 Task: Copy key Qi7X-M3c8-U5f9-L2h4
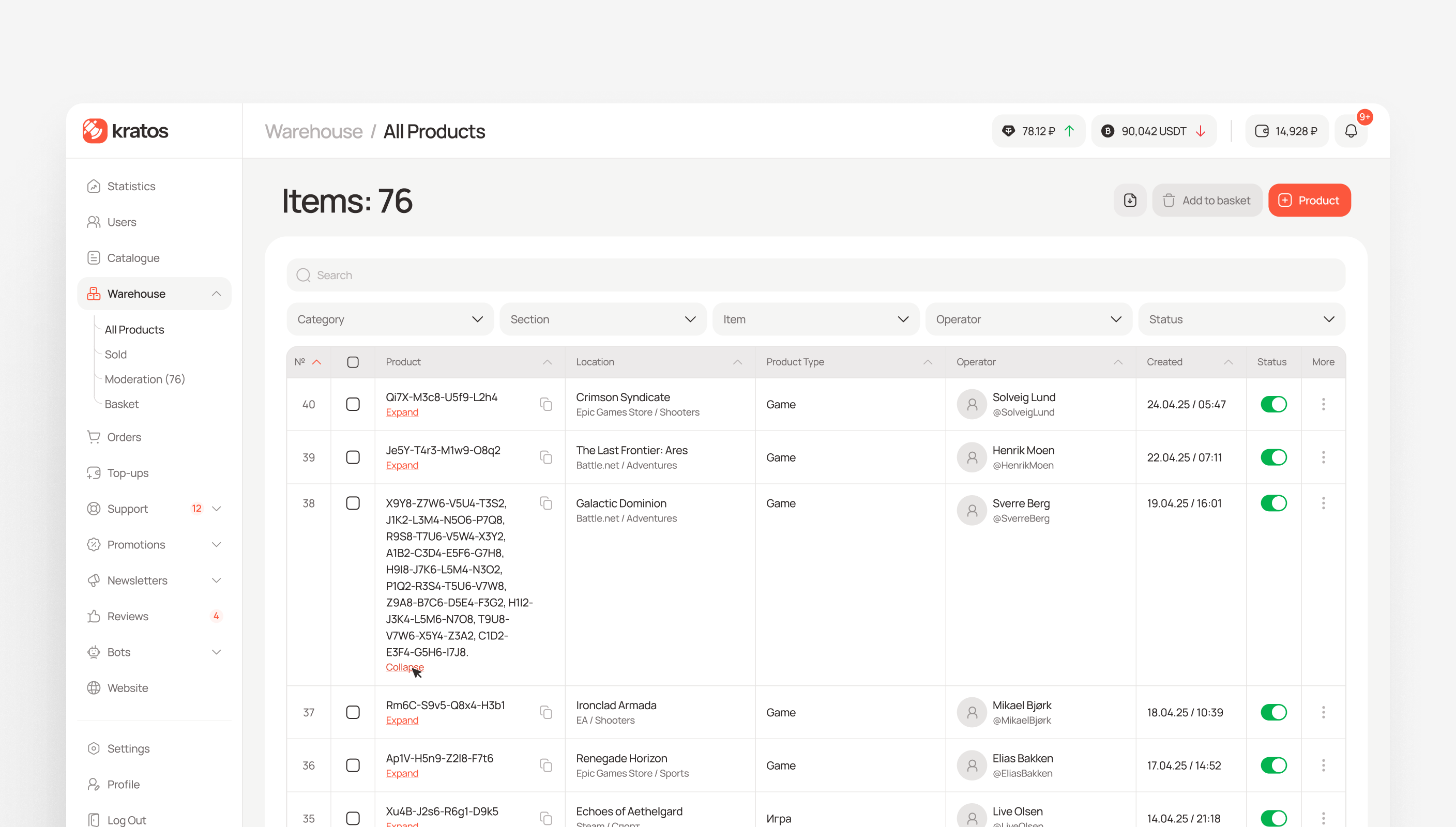tap(546, 404)
